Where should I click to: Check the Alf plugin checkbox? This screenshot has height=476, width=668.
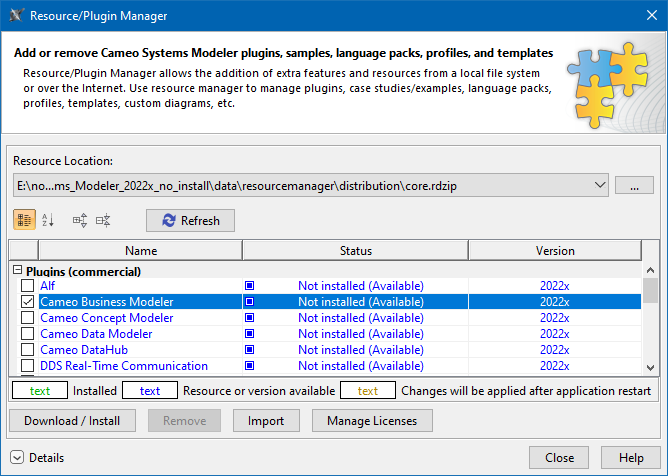click(28, 286)
